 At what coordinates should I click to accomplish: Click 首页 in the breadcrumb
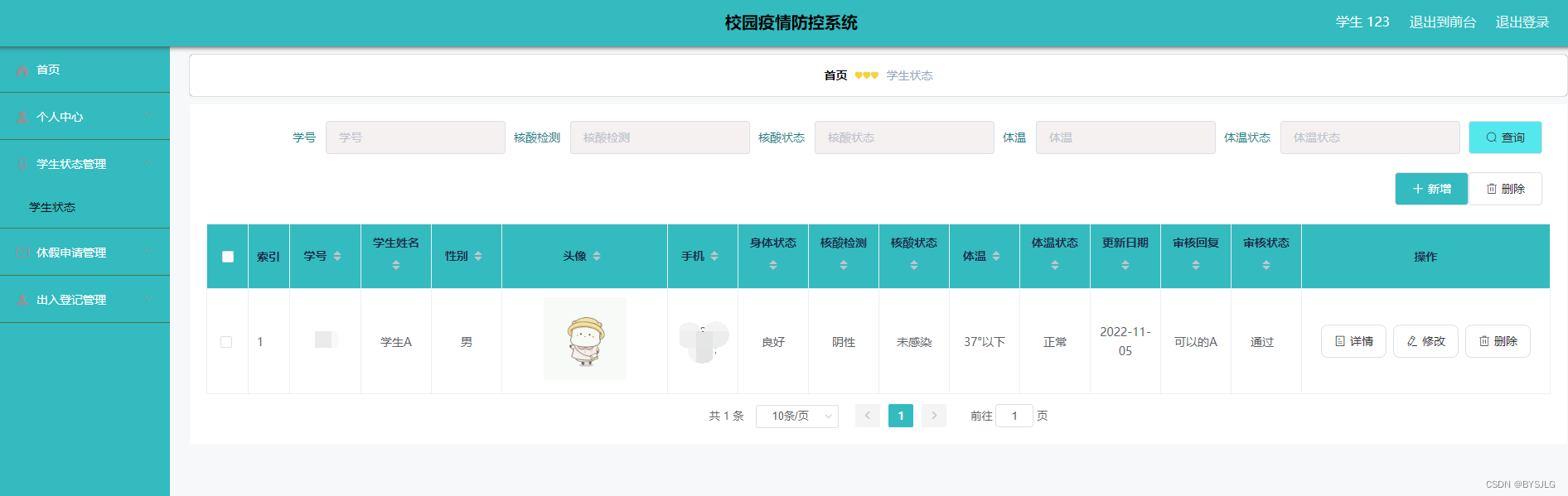tap(835, 75)
